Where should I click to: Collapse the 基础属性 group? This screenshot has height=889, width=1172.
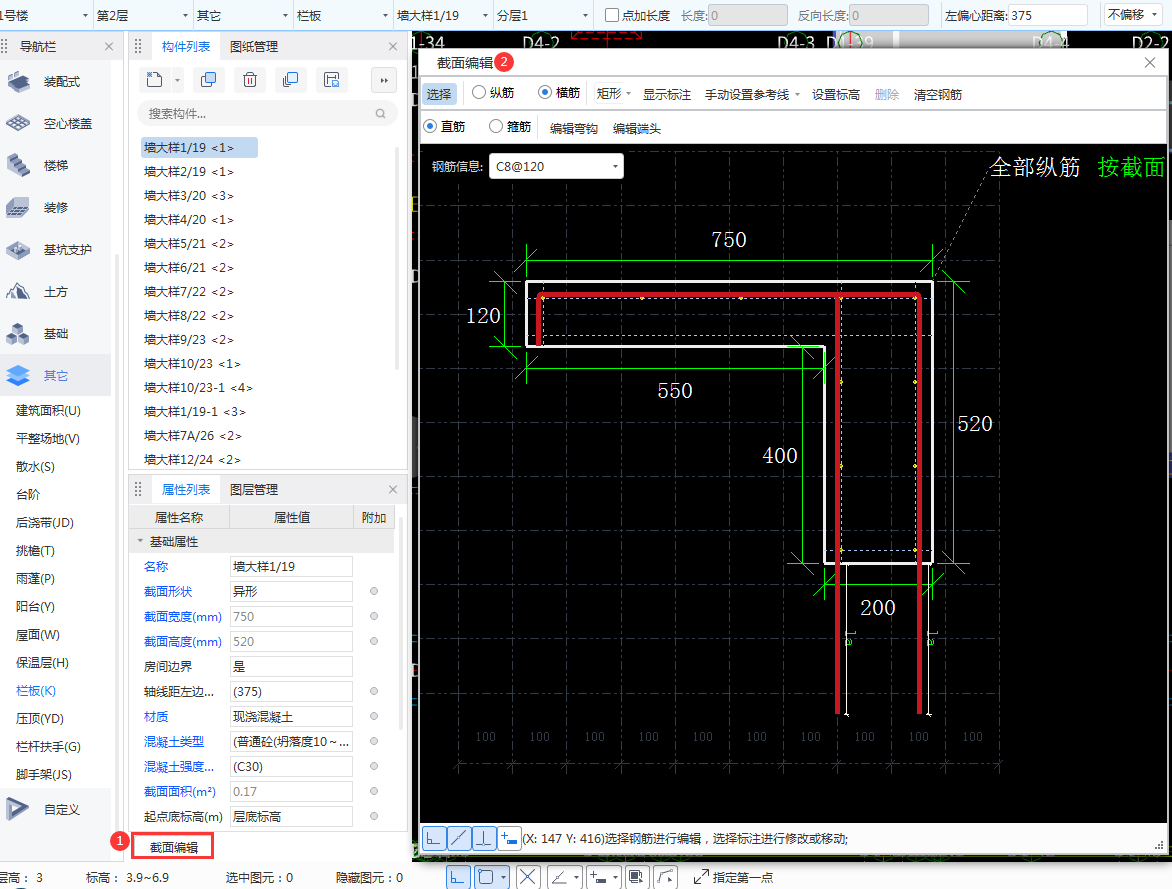click(x=140, y=541)
